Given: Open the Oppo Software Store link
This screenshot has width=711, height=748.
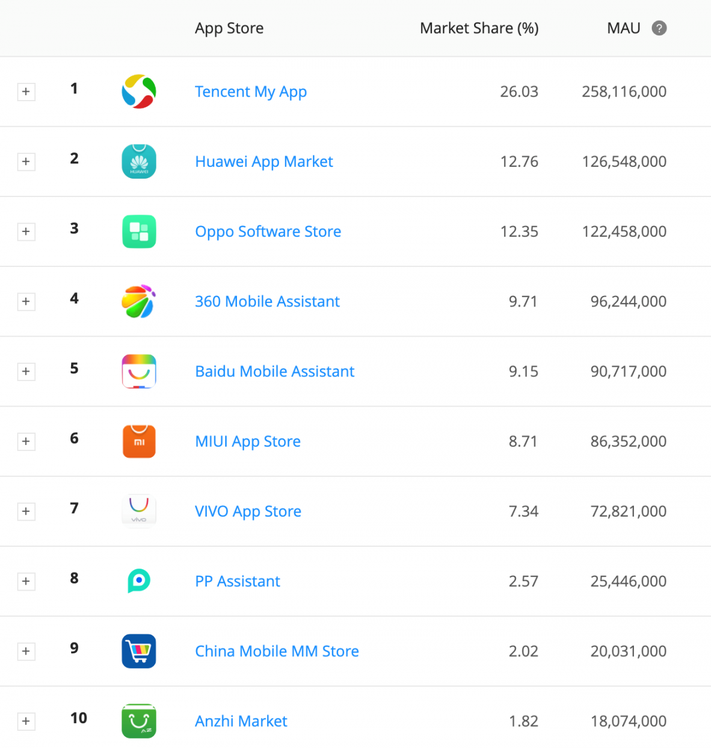Looking at the screenshot, I should point(268,232).
